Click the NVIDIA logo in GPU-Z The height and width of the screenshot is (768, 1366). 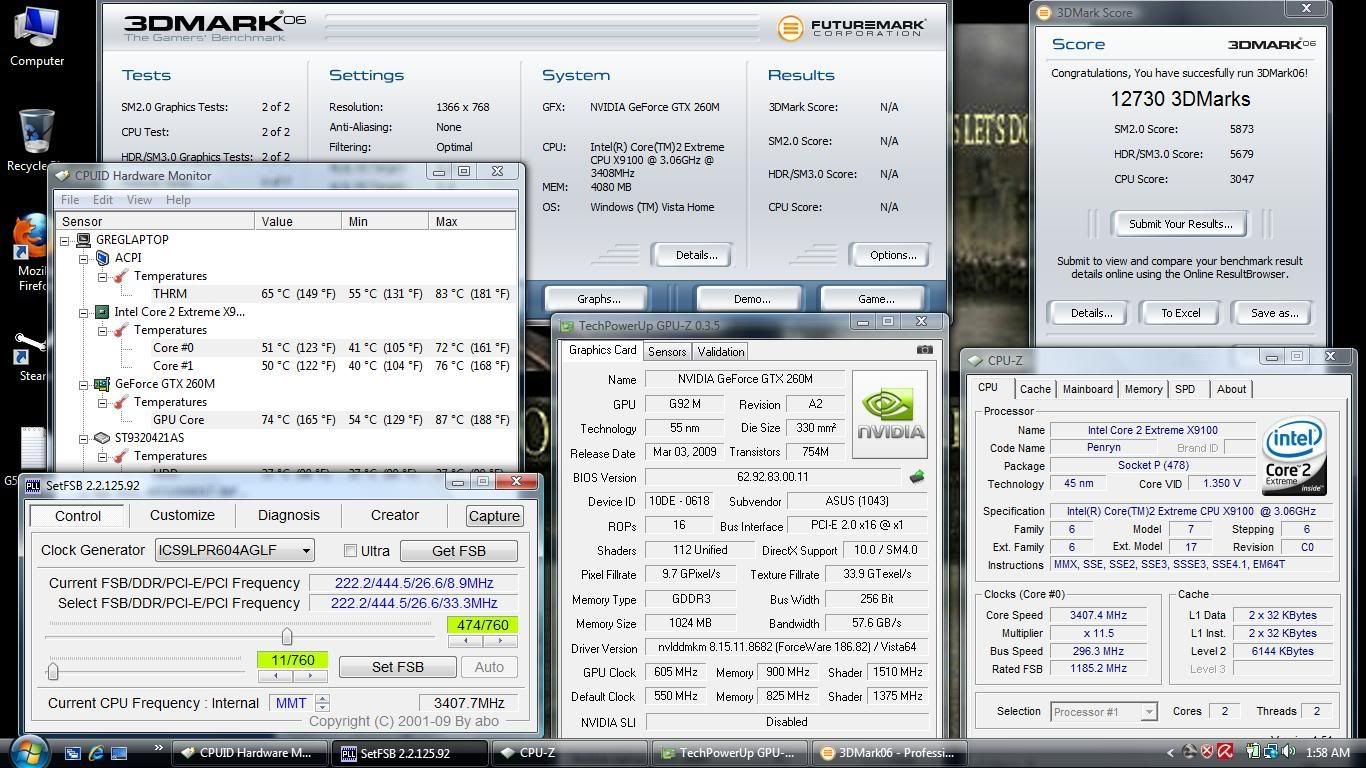click(889, 414)
